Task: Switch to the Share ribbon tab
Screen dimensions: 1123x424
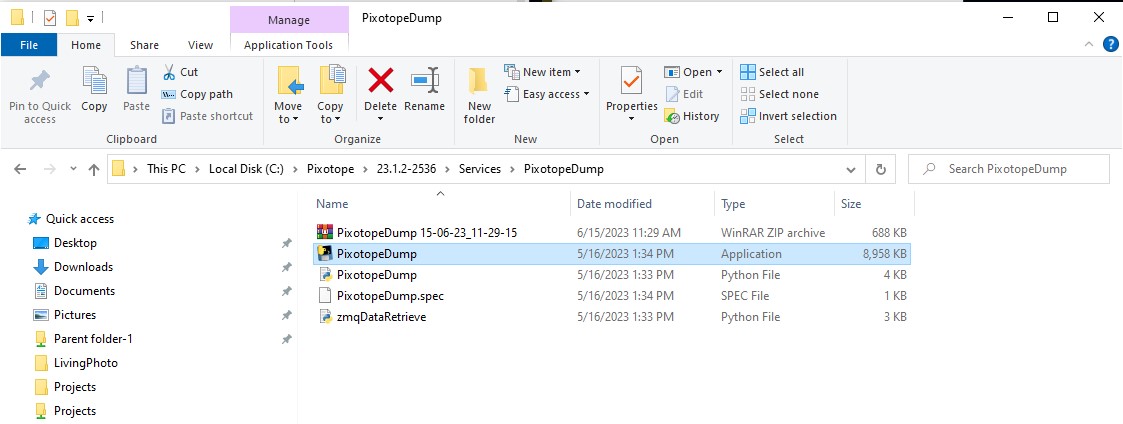Action: click(144, 45)
